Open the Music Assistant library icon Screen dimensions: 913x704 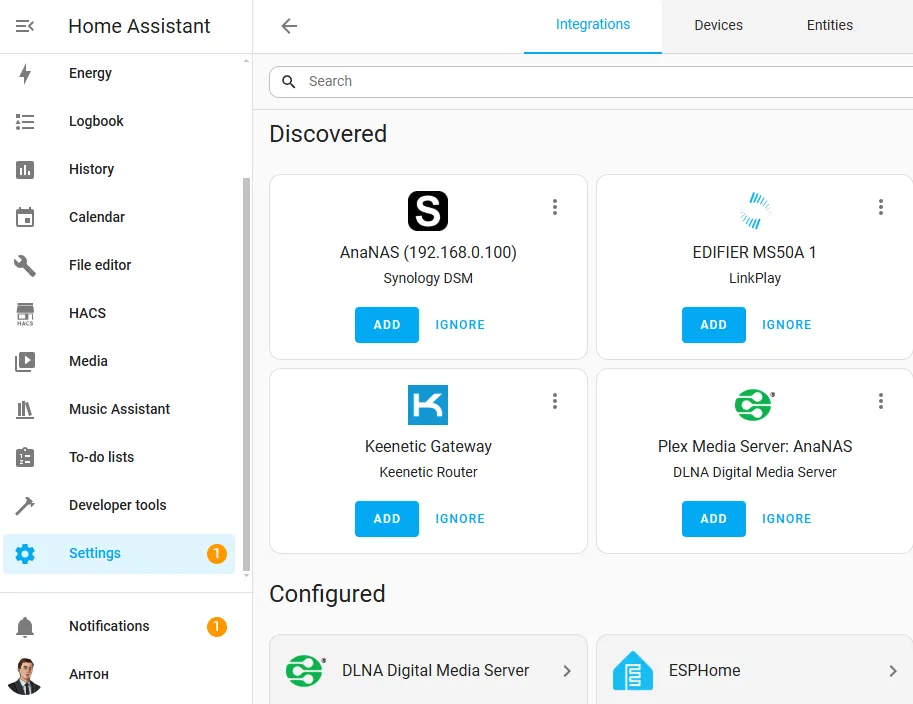pos(24,409)
